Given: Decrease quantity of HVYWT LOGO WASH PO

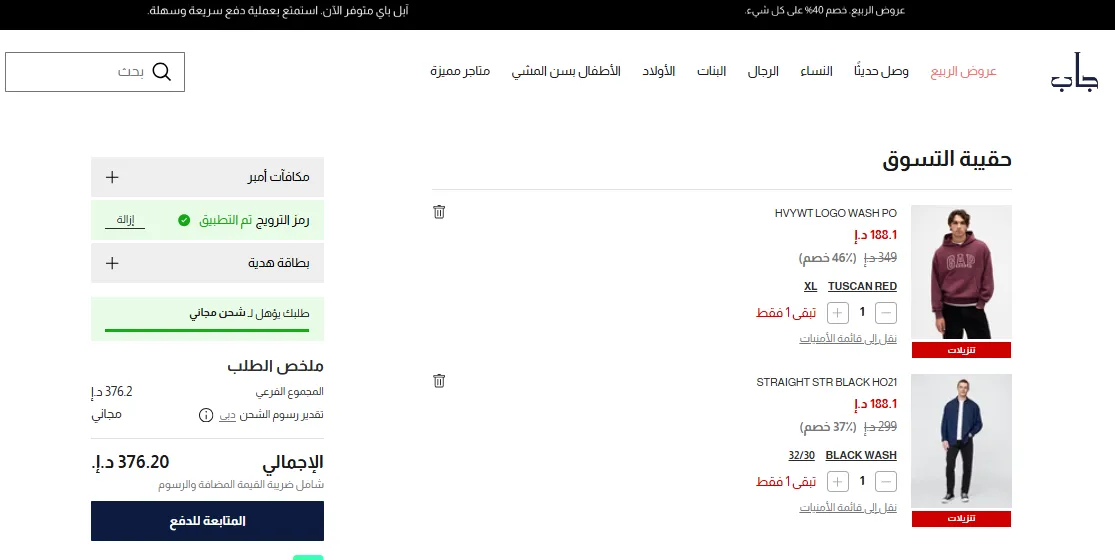Looking at the screenshot, I should click(x=885, y=313).
